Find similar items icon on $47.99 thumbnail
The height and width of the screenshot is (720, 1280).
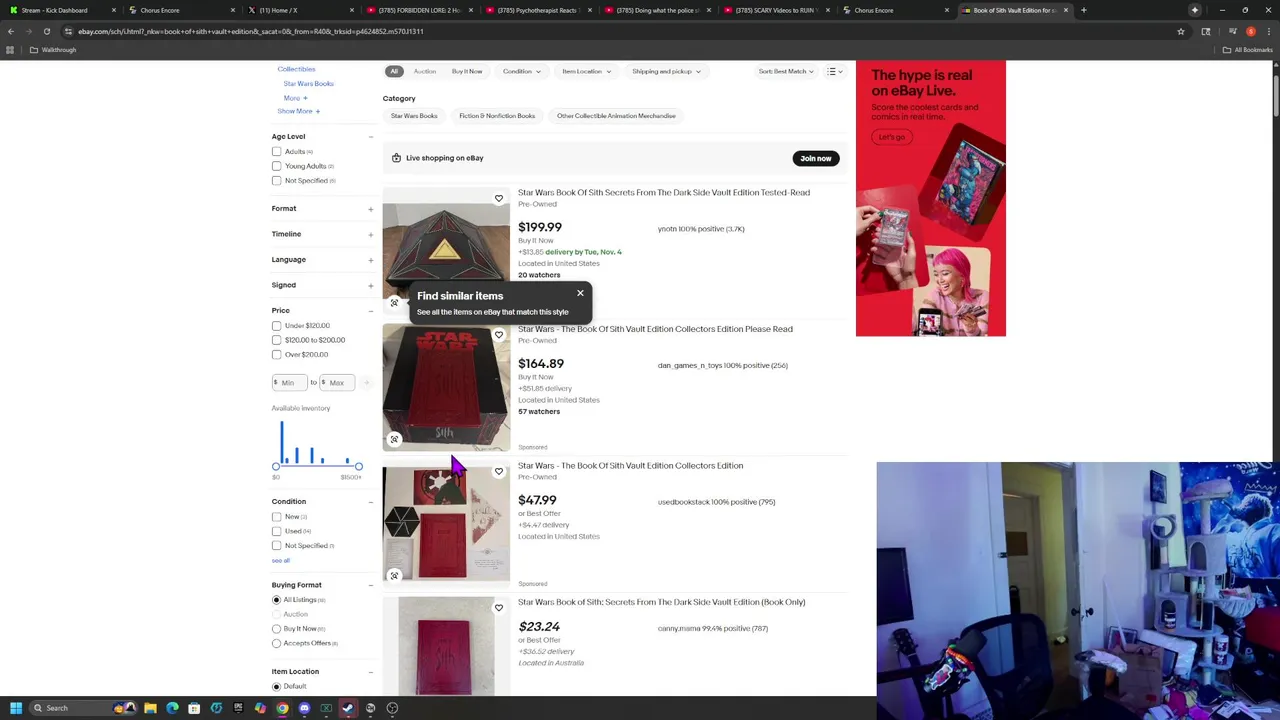click(x=394, y=575)
